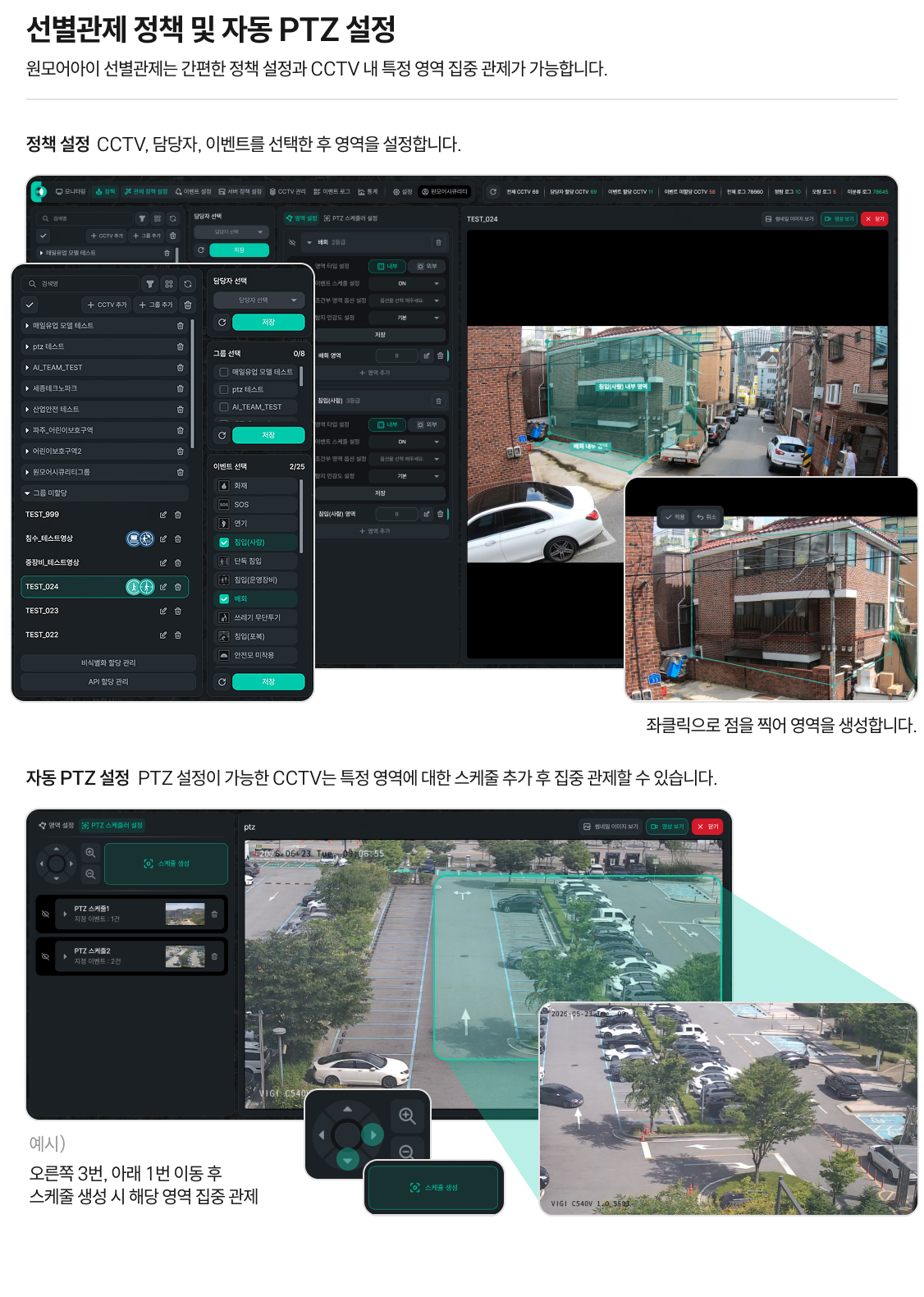Click the 그룹 선택 list scrollbar

[x=301, y=376]
